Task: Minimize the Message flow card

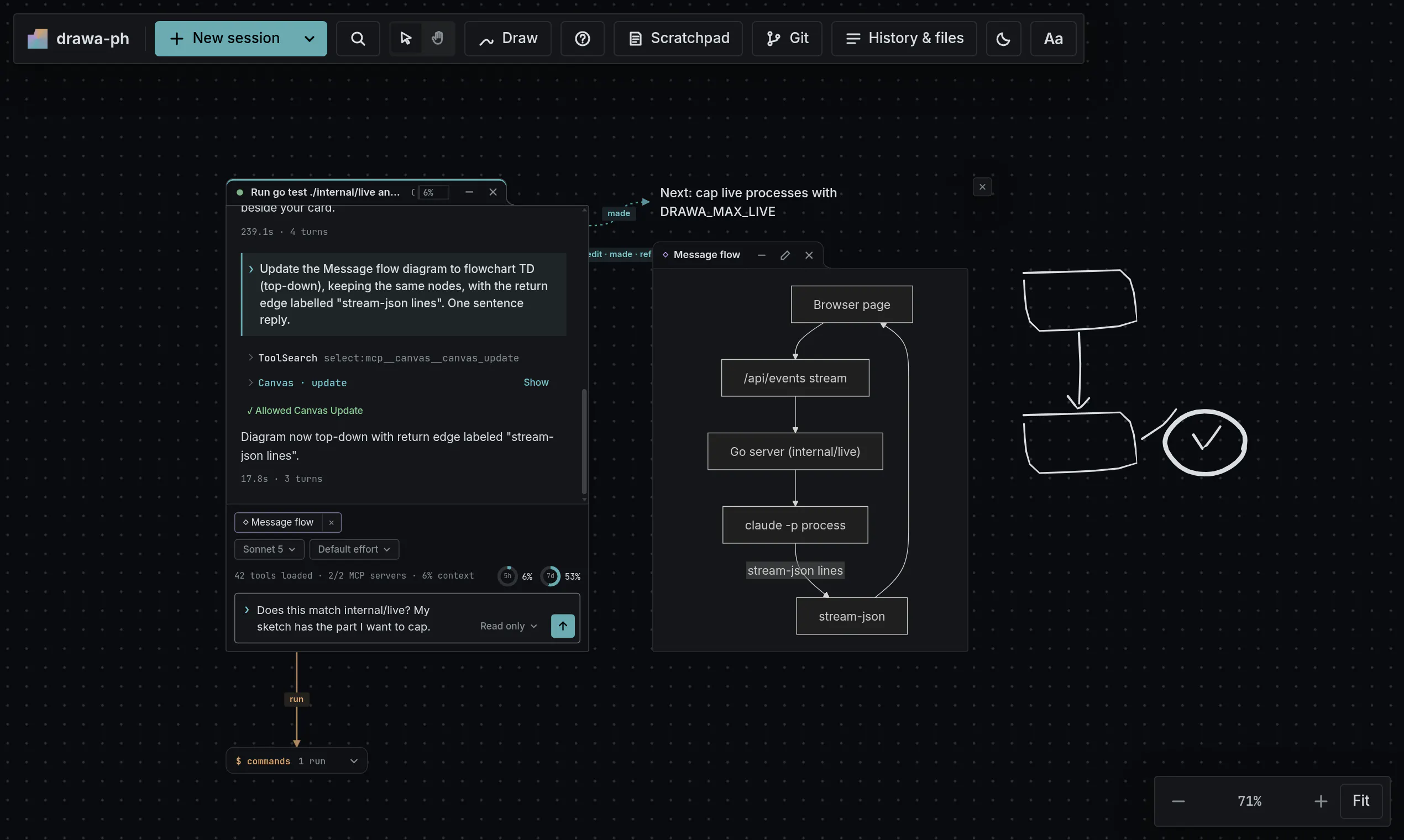Action: click(762, 255)
